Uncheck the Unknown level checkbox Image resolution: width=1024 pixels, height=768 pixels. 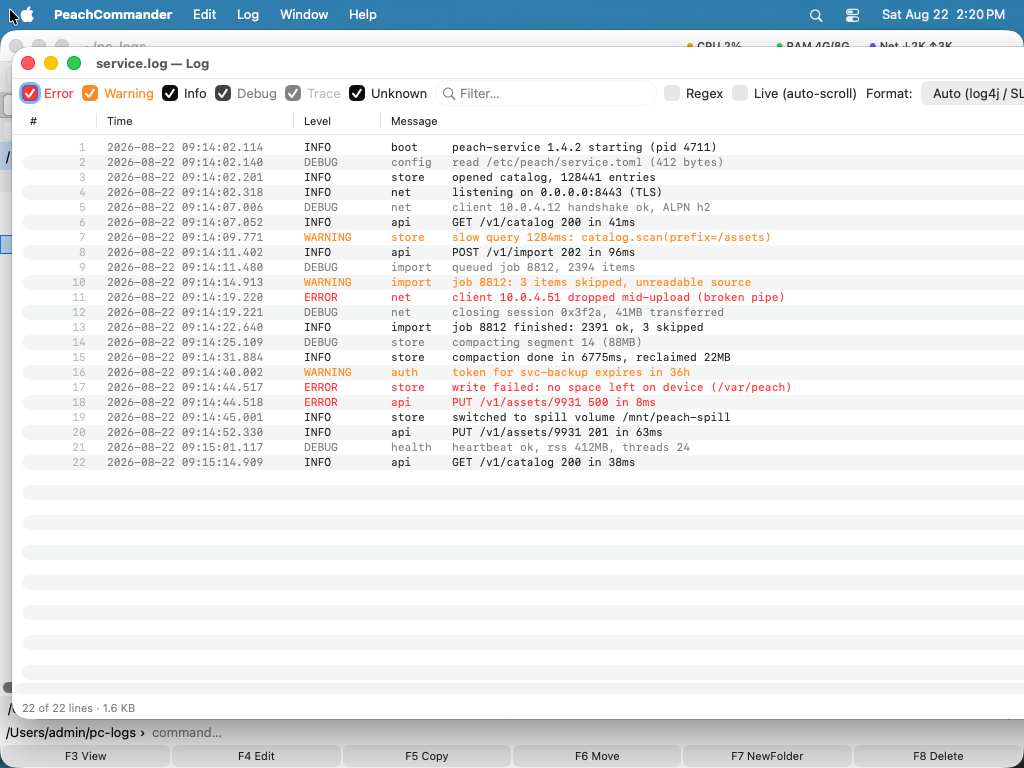coord(357,93)
